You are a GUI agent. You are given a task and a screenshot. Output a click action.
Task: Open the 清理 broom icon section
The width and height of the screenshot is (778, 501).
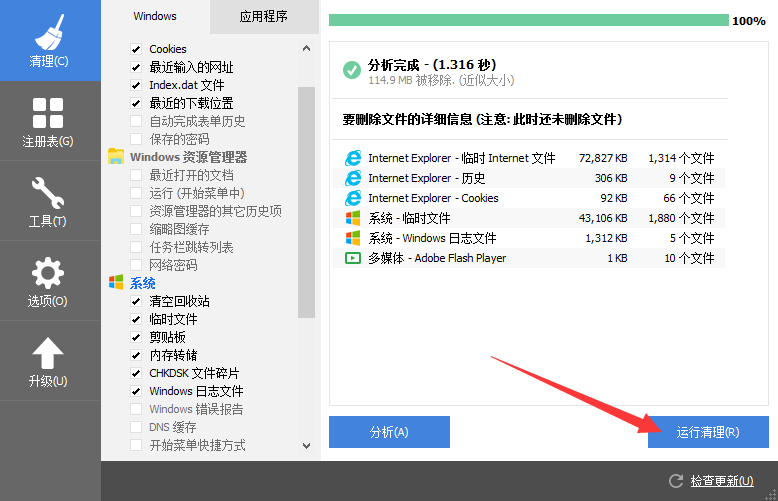[x=49, y=40]
